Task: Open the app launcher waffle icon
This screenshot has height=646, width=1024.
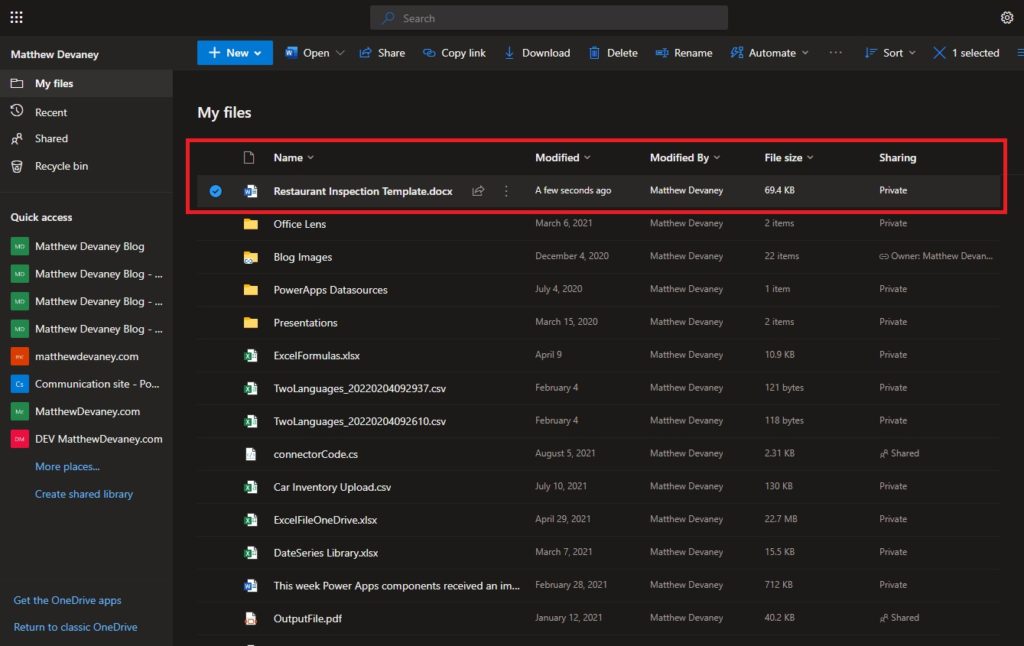Action: click(16, 18)
